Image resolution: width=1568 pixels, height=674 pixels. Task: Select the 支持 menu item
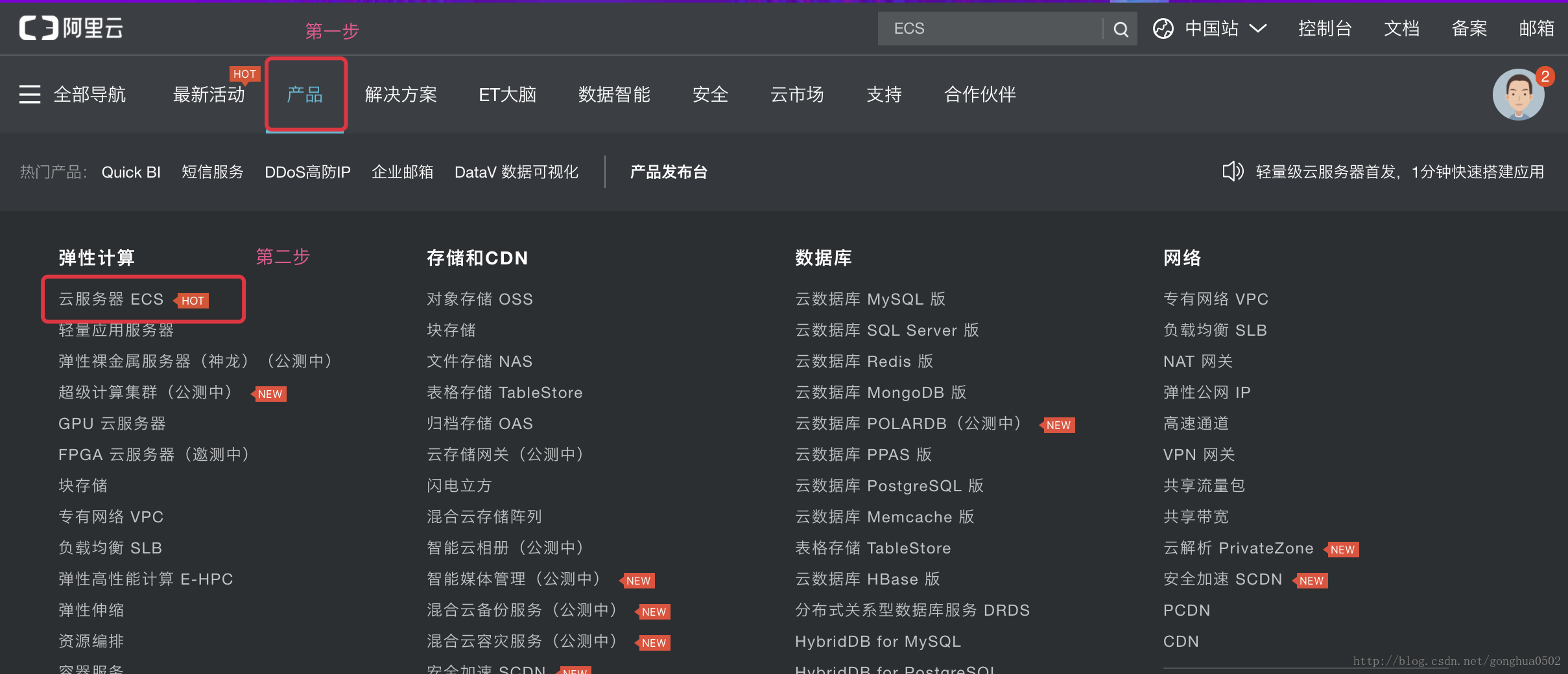click(884, 95)
